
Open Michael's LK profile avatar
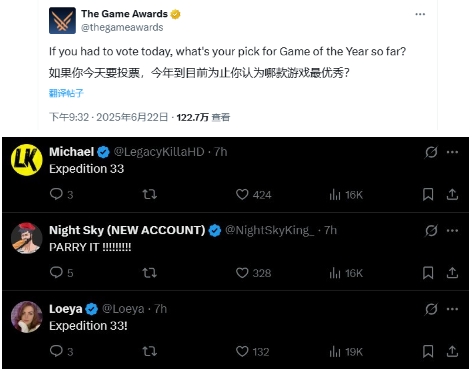pyautogui.click(x=27, y=160)
